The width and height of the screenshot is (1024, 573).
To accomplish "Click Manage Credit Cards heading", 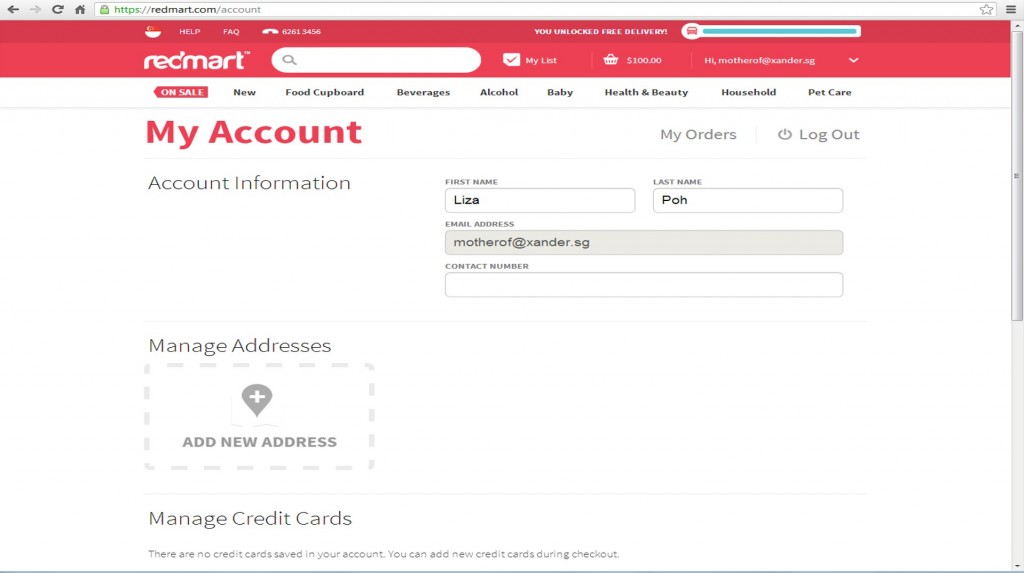I will point(250,518).
